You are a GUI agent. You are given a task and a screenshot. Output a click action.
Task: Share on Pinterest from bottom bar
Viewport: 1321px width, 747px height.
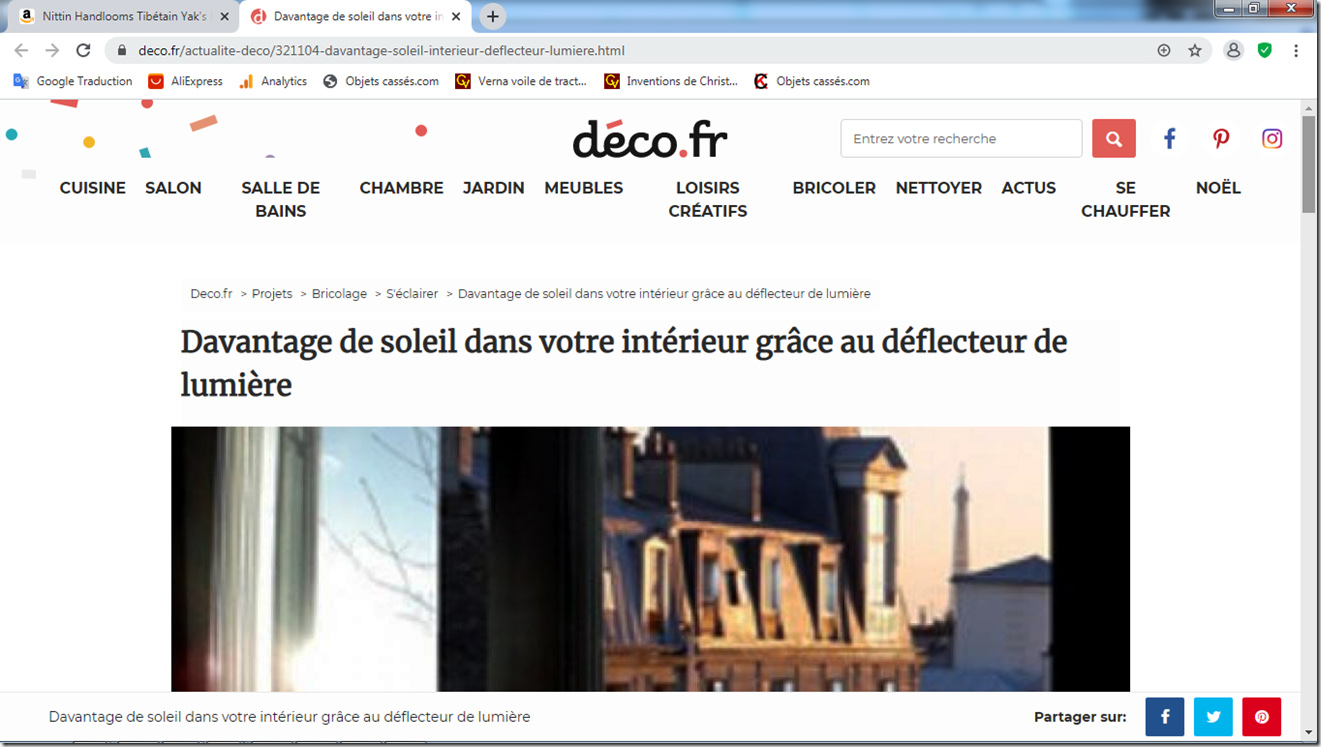click(1262, 717)
